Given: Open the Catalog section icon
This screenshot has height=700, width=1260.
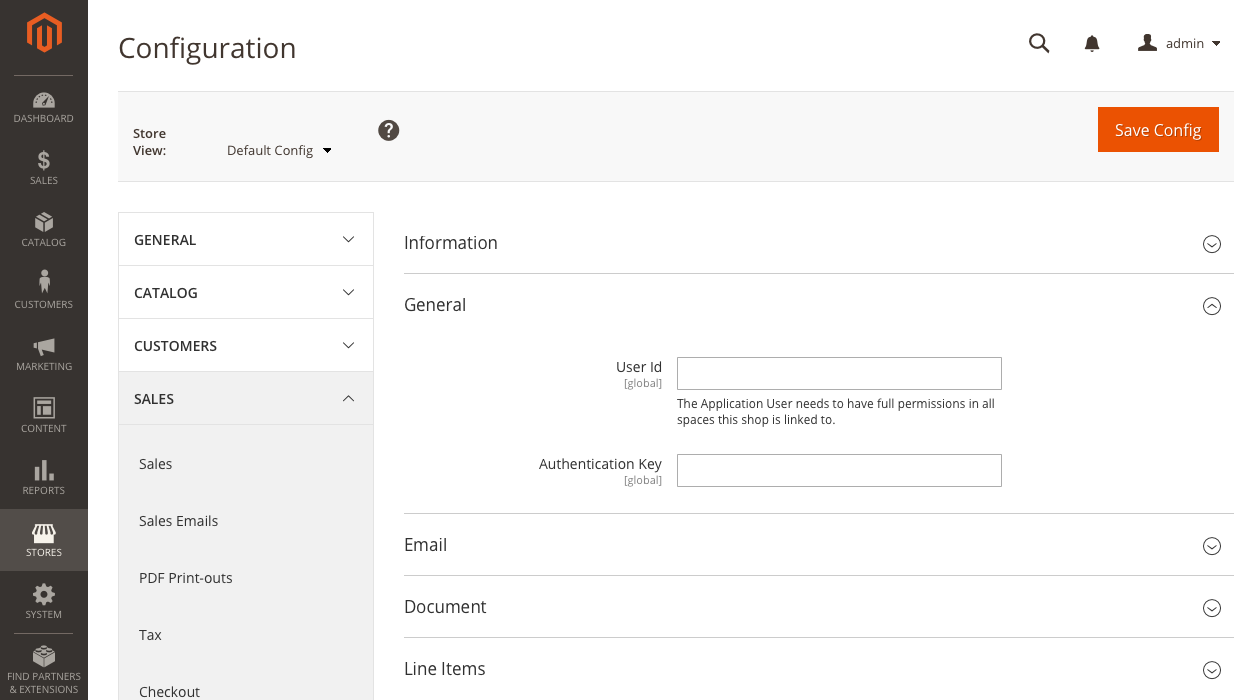Looking at the screenshot, I should click(43, 230).
